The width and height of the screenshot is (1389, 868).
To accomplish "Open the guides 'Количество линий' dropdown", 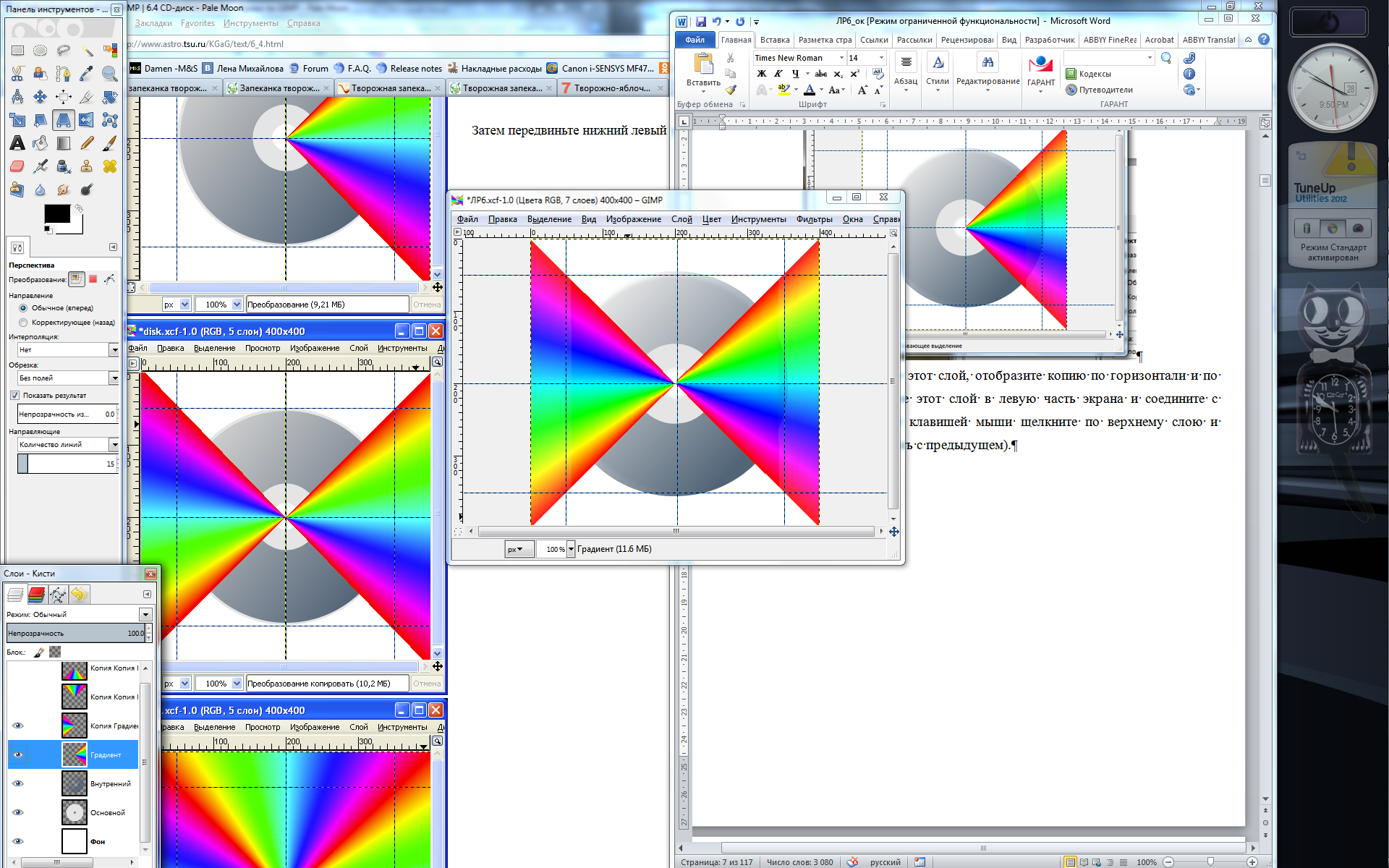I will [114, 445].
